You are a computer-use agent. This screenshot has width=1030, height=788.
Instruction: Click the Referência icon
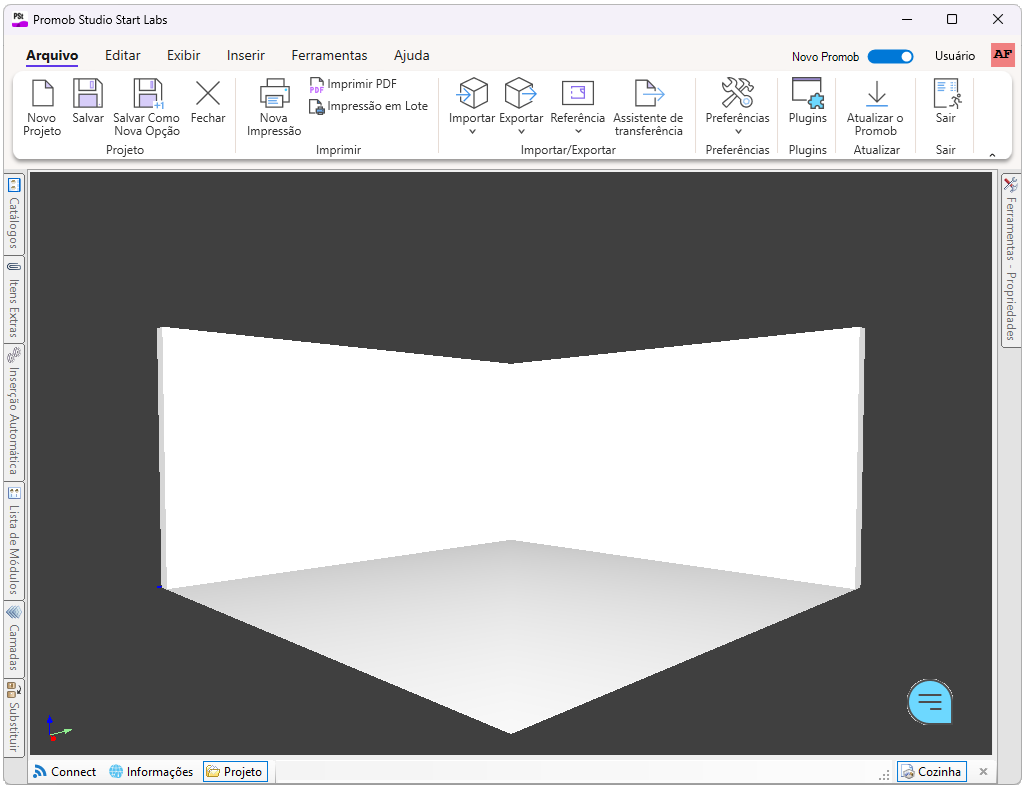[x=577, y=93]
